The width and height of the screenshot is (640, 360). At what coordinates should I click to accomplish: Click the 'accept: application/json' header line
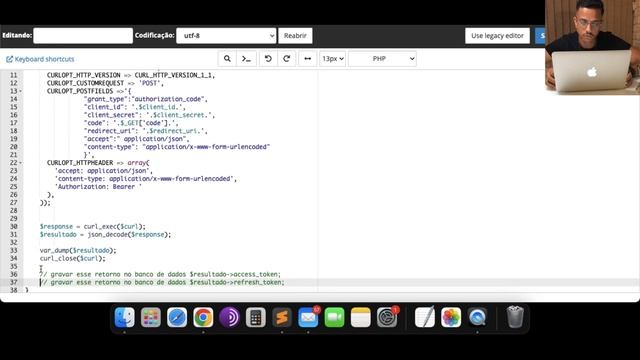coord(104,171)
